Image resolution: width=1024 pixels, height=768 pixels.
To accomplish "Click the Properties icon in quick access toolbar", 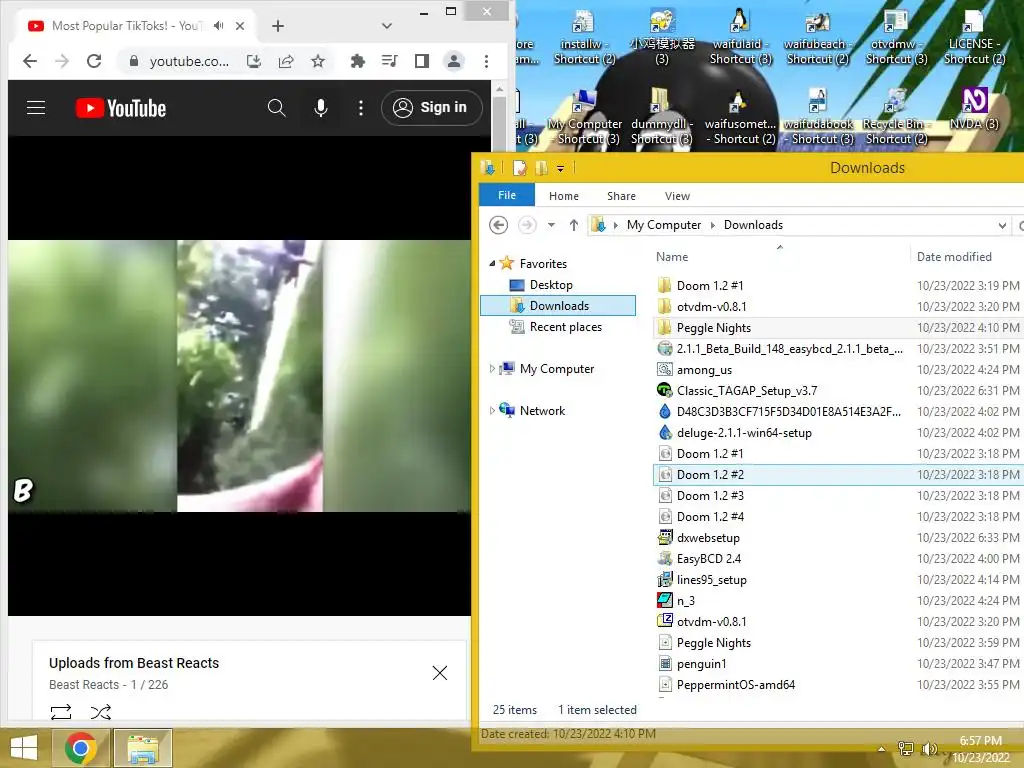I will point(520,168).
